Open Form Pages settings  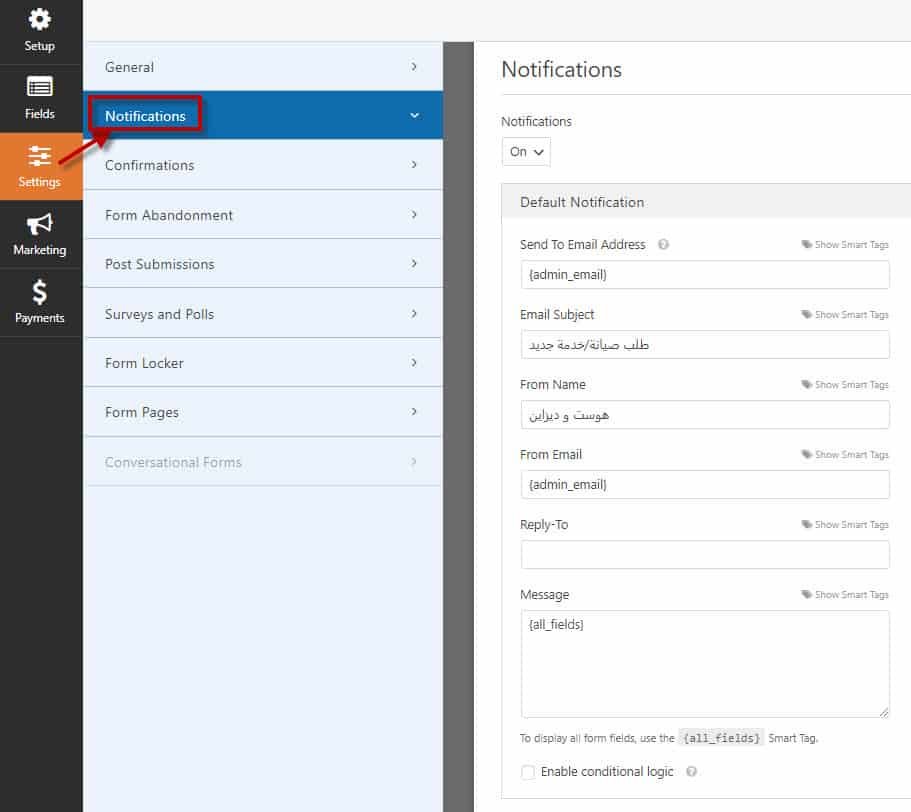[x=263, y=412]
